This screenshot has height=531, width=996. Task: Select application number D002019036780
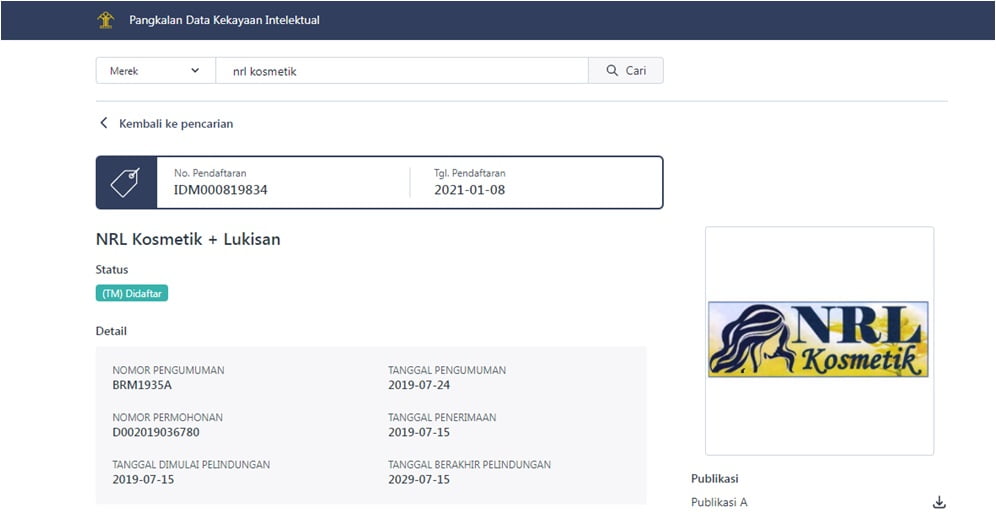[x=156, y=433]
